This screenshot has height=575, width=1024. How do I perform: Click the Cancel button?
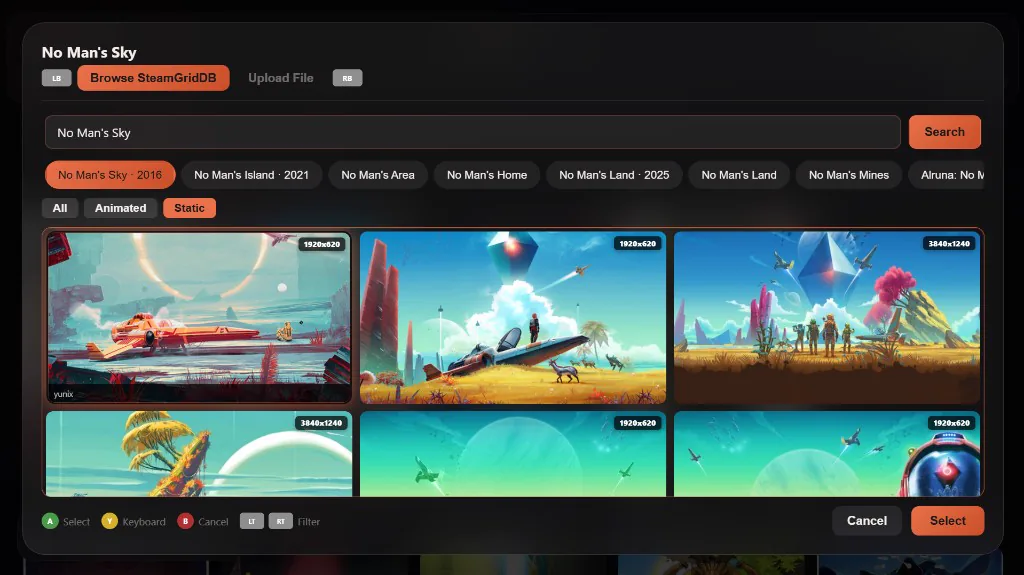[867, 521]
